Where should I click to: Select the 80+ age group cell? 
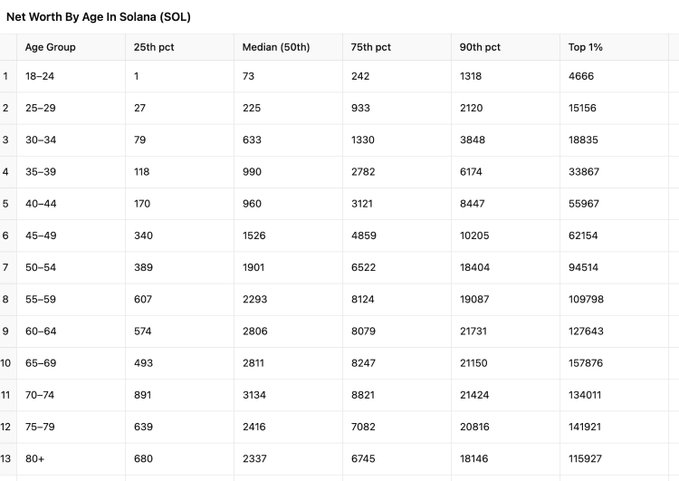(x=36, y=459)
